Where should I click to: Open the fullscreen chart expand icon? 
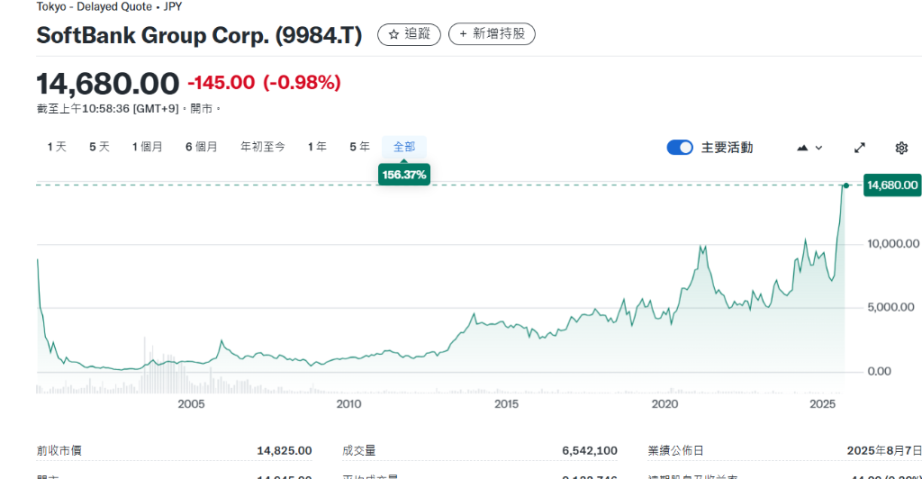coord(859,148)
